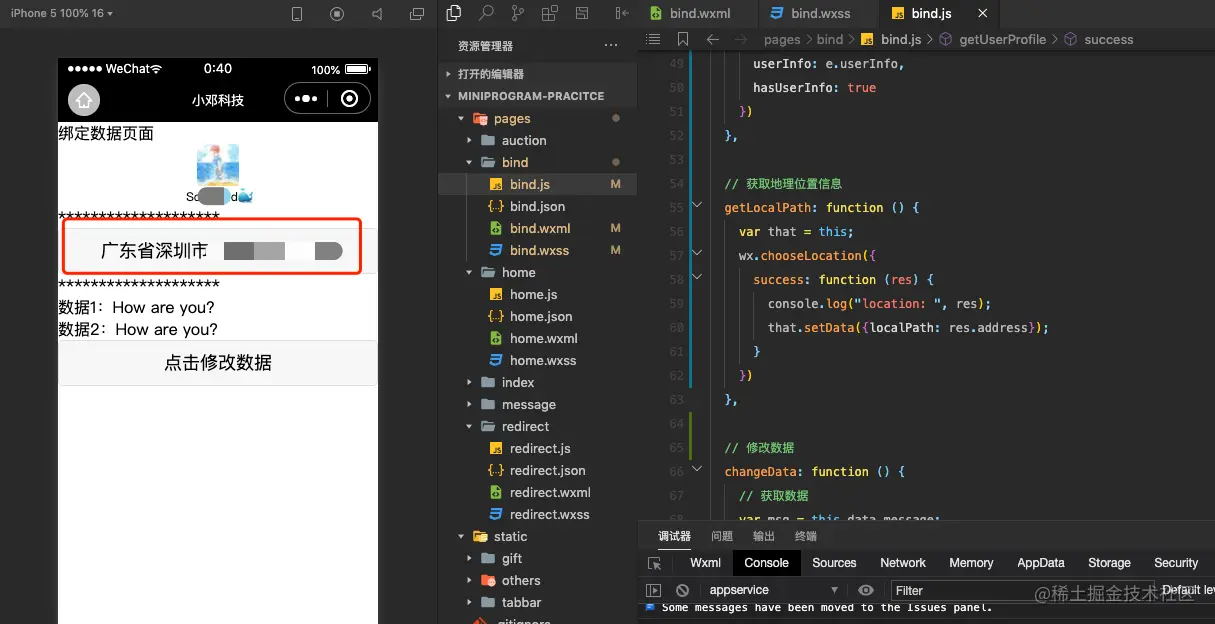
Task: Toggle the simulator mute speaker icon
Action: point(377,14)
